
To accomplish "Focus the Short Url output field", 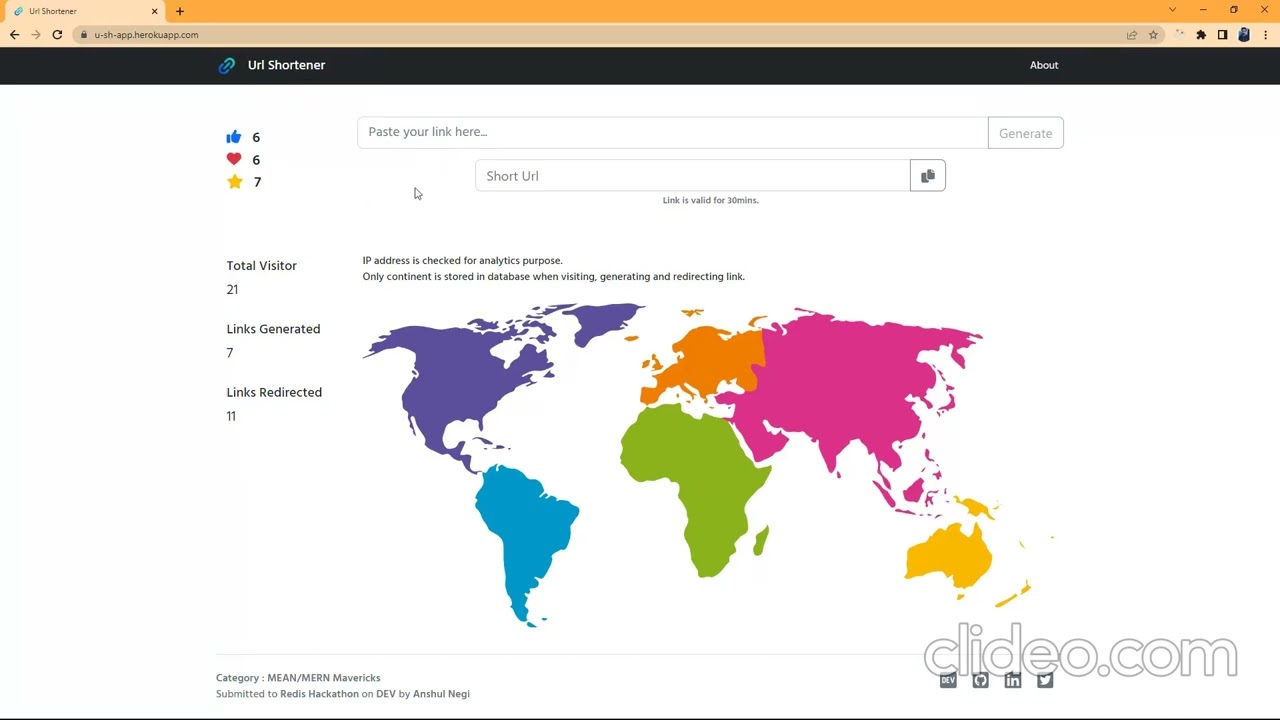I will tap(693, 176).
